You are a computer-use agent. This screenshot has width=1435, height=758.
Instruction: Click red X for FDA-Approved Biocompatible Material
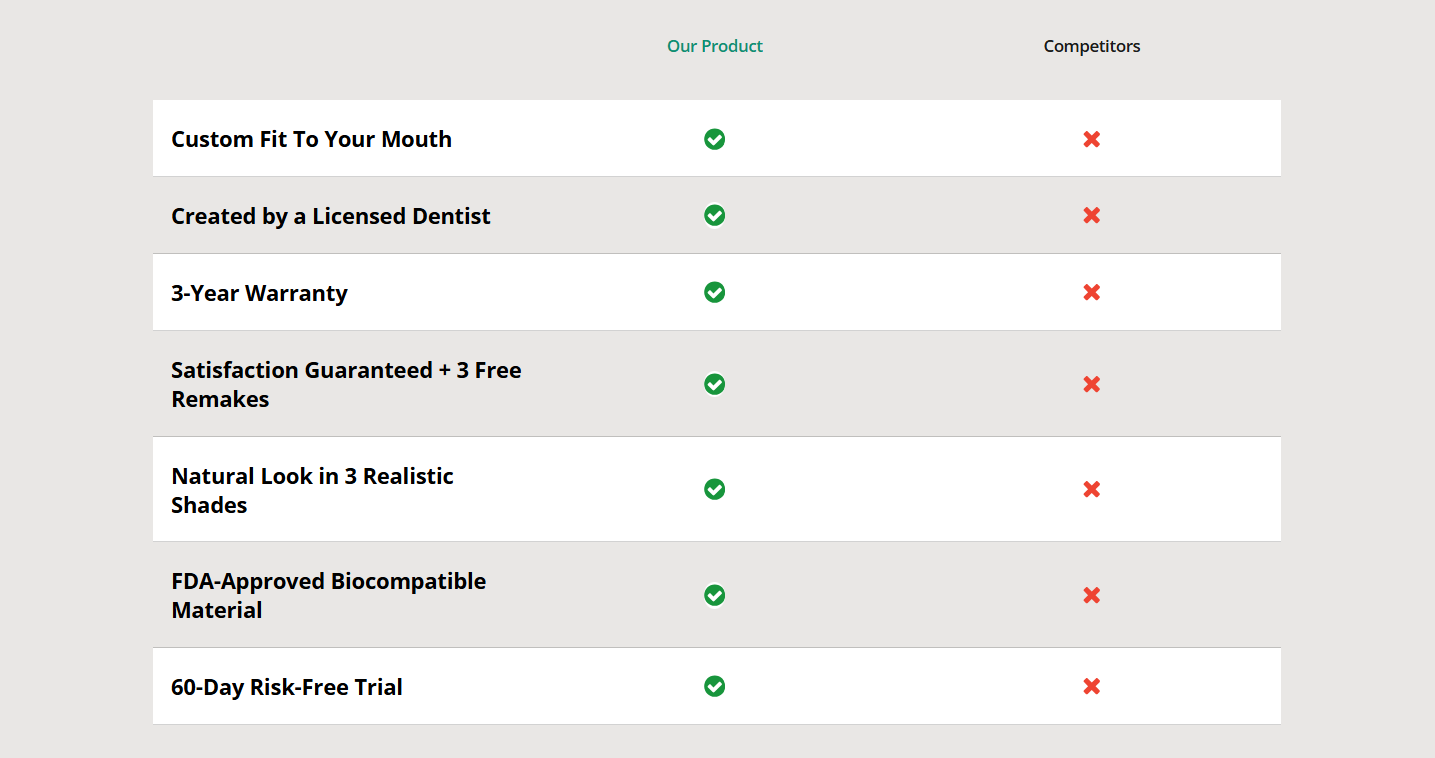(1091, 595)
